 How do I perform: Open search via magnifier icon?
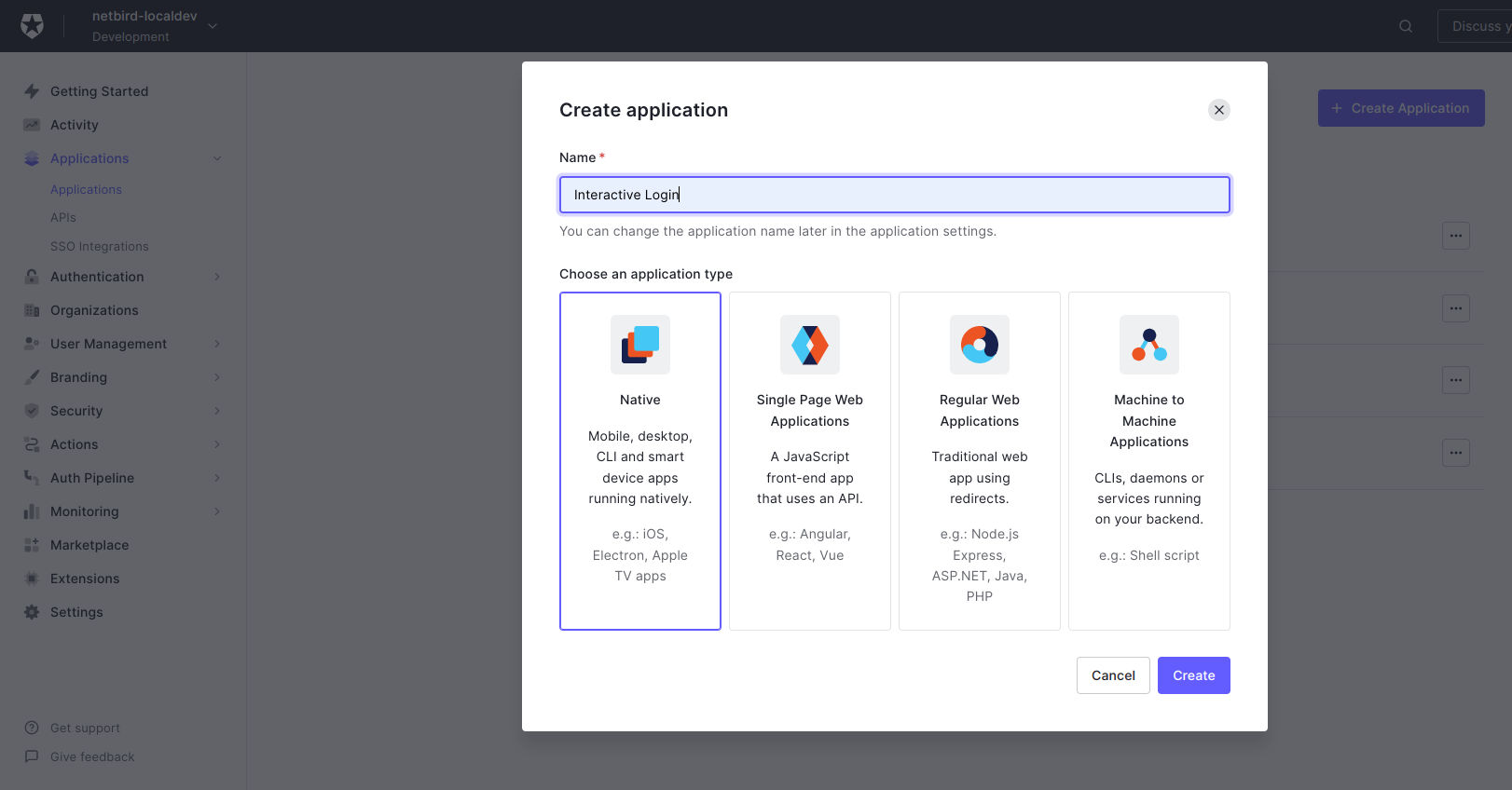click(x=1406, y=26)
